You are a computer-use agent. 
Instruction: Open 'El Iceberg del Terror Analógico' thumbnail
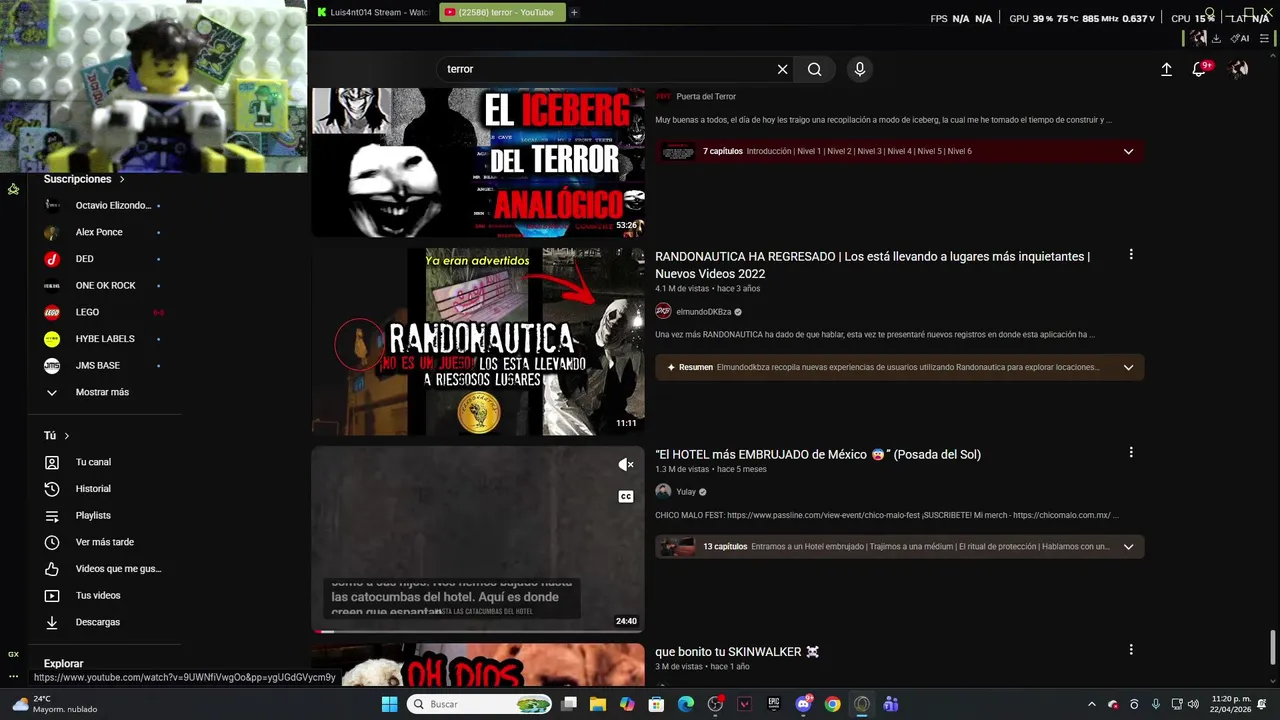click(x=478, y=162)
